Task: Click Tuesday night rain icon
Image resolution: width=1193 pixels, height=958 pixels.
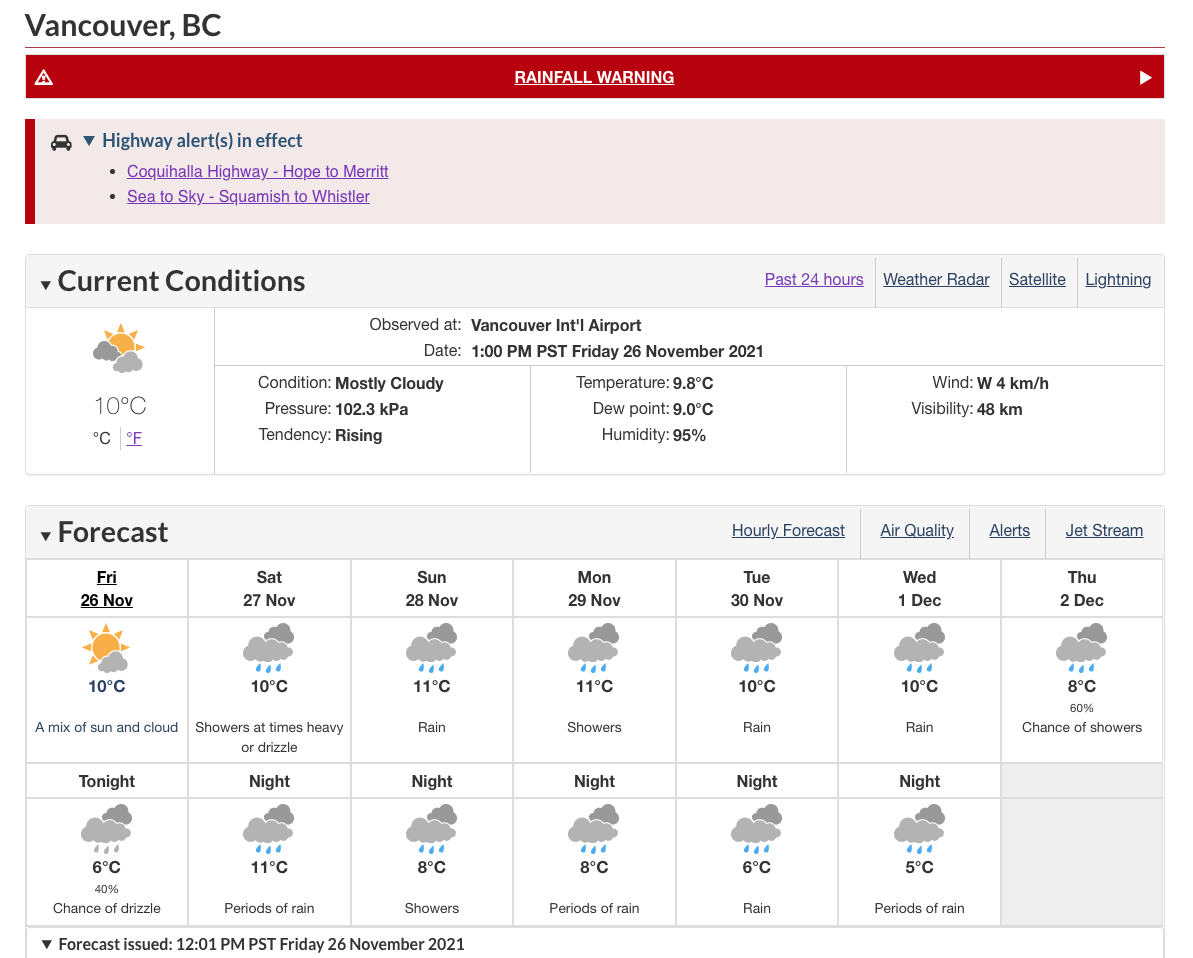Action: click(756, 829)
